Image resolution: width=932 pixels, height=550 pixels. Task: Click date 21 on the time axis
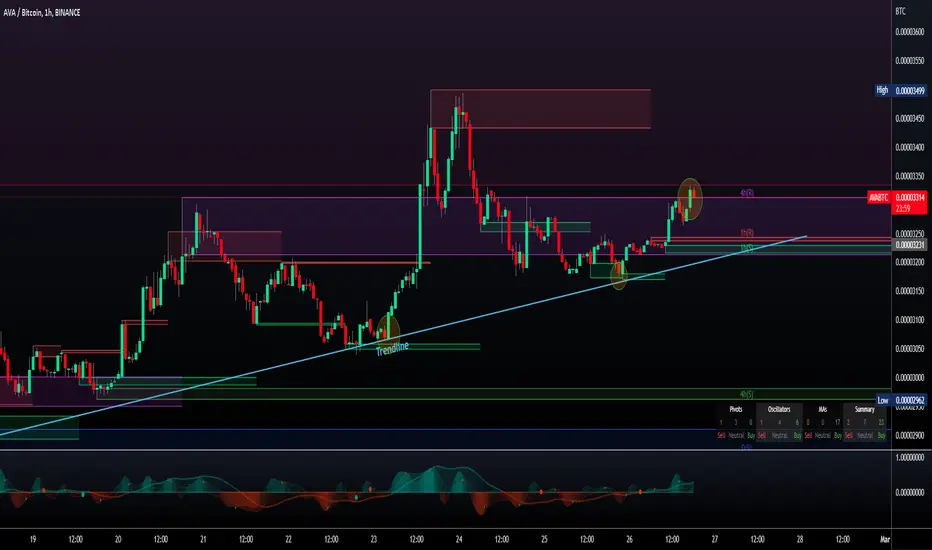tap(203, 539)
